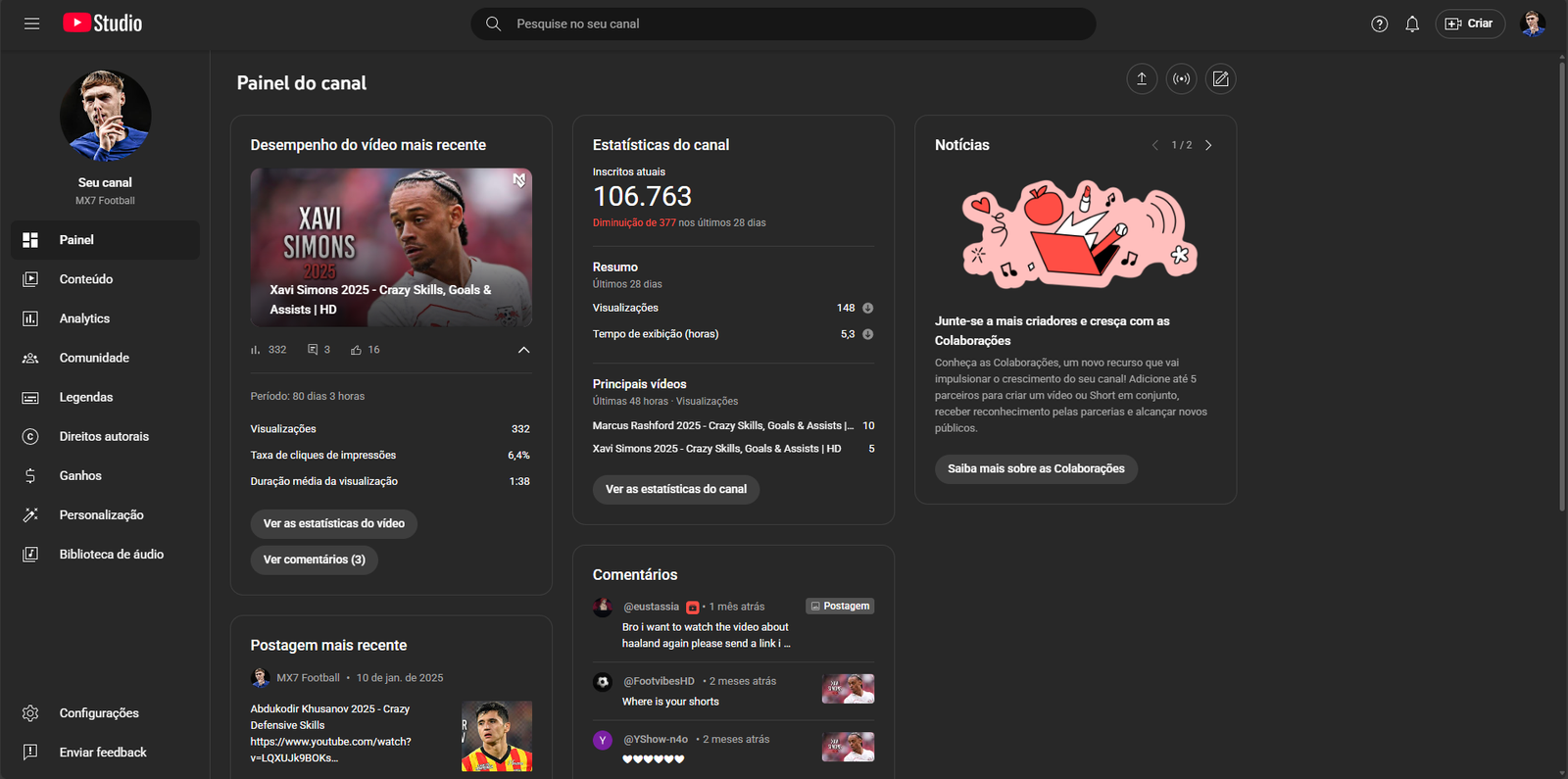Click the likes thumbs-up icon showing 16

pyautogui.click(x=357, y=350)
